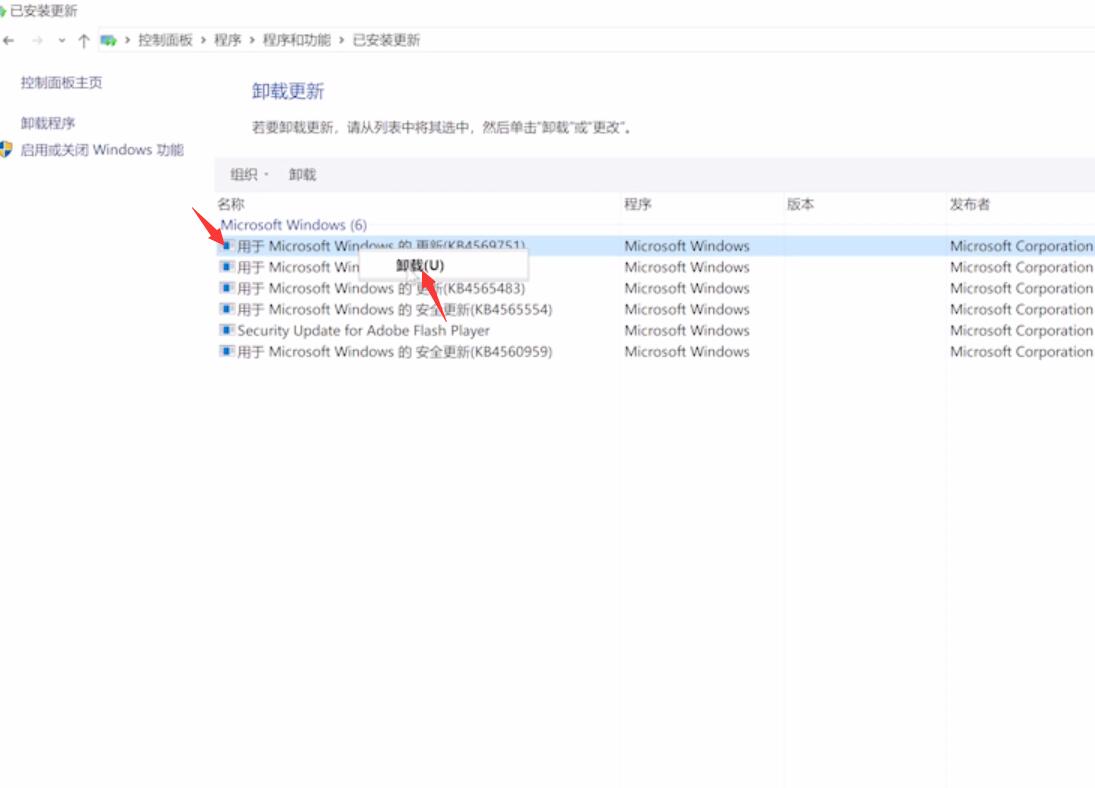1095x788 pixels.
Task: Click the Back navigation arrow
Action: click(8, 41)
